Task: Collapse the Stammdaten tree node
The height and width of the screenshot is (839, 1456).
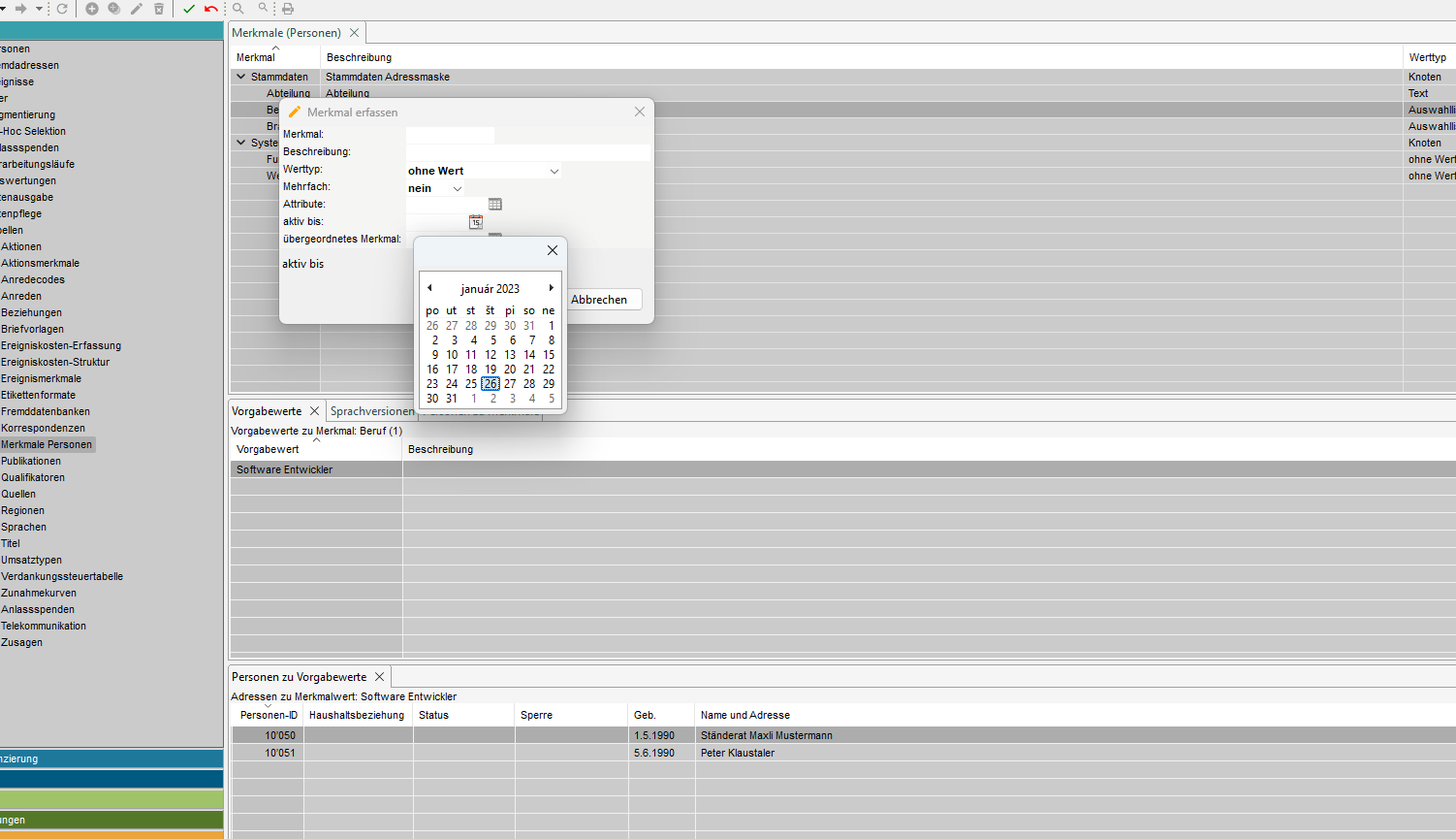Action: [x=241, y=77]
